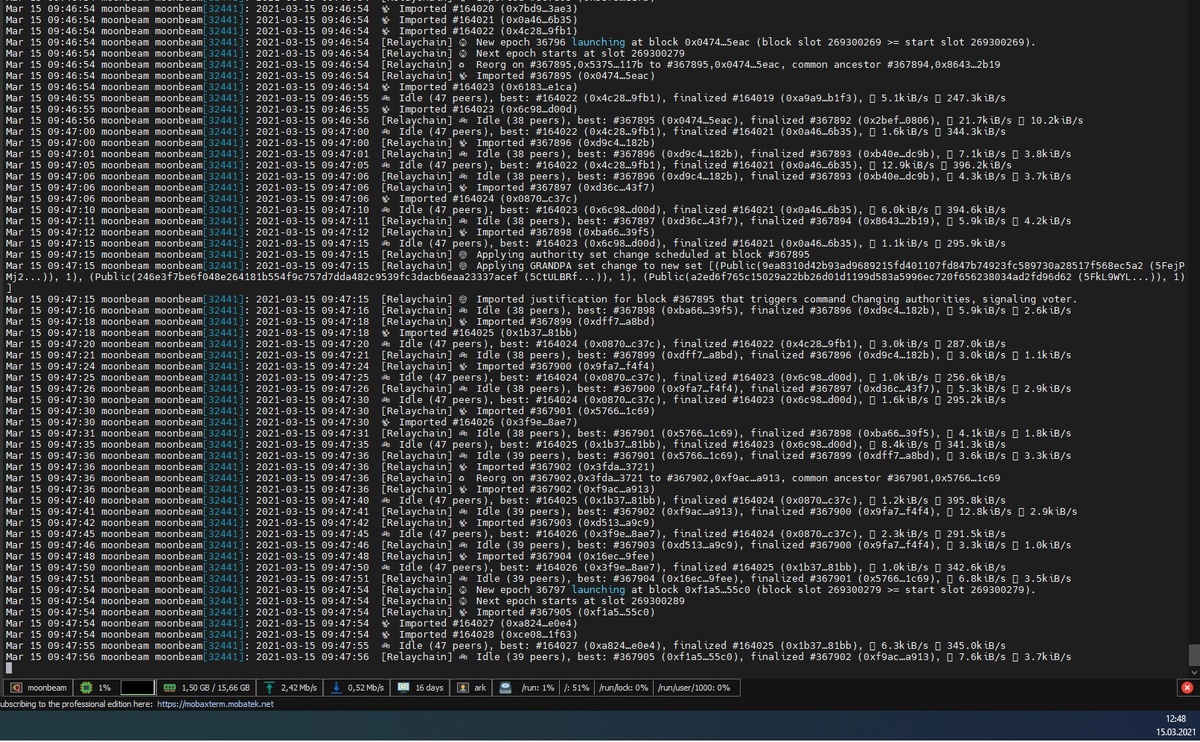
Task: Open the taskbar clock showing 12:48
Action: (1174, 725)
